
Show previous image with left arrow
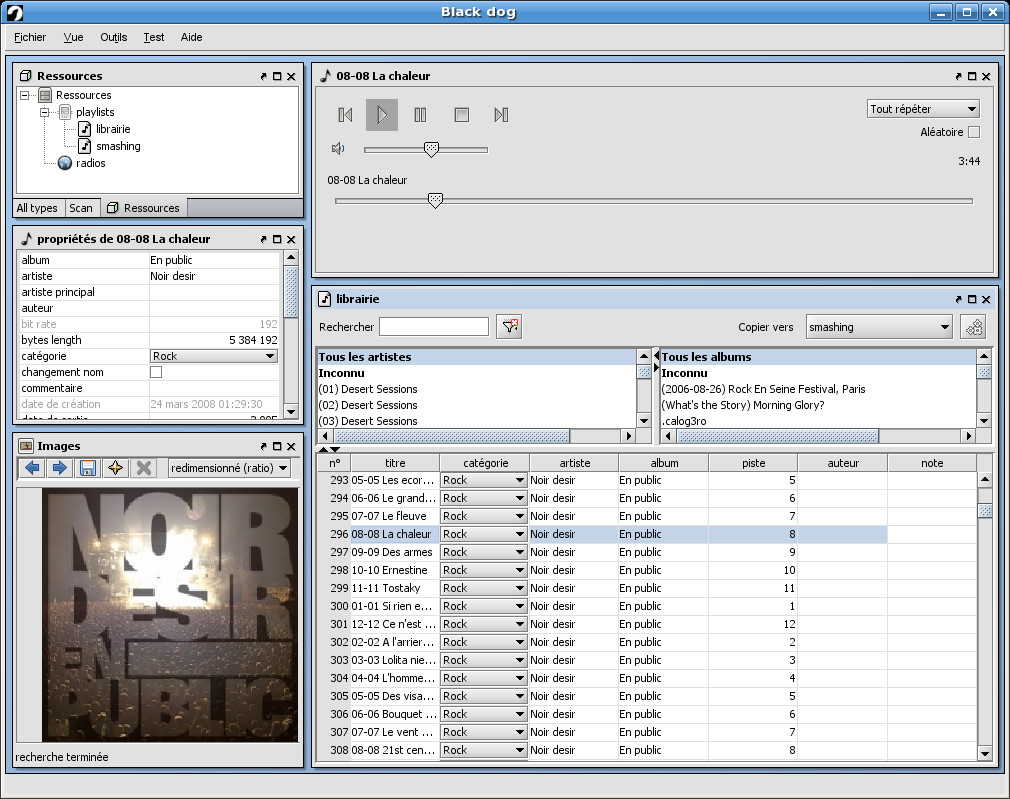pos(32,468)
